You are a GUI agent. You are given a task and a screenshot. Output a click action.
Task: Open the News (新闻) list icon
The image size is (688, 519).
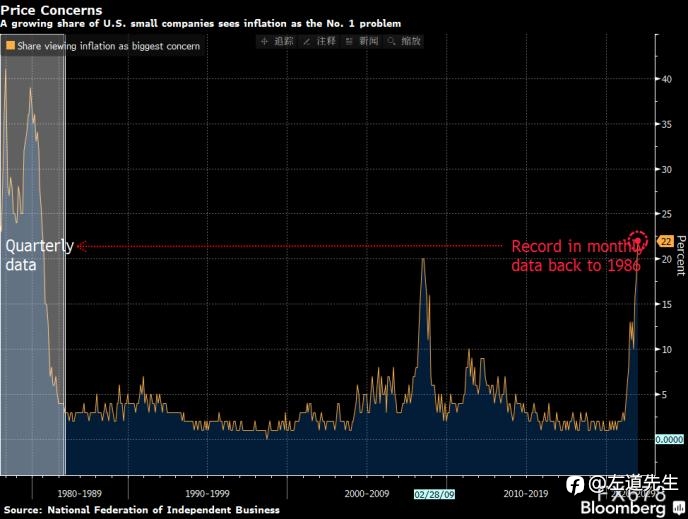coord(349,41)
